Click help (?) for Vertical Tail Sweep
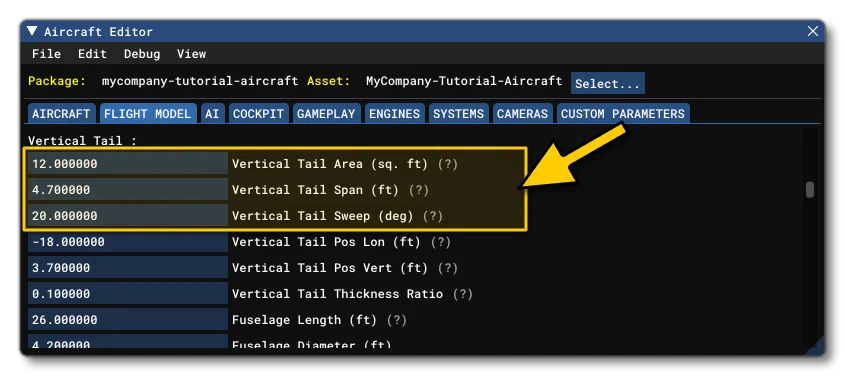This screenshot has height=376, width=845. click(x=433, y=215)
